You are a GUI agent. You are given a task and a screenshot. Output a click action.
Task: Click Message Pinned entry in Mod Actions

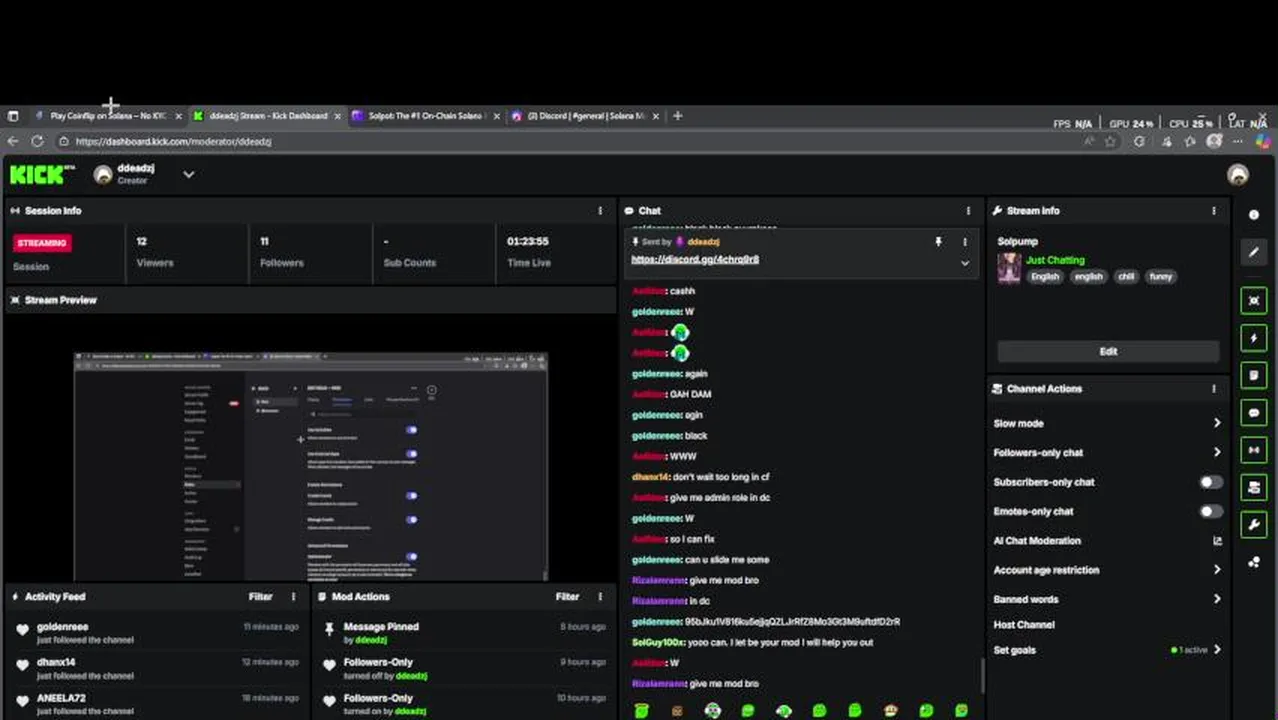(466, 633)
